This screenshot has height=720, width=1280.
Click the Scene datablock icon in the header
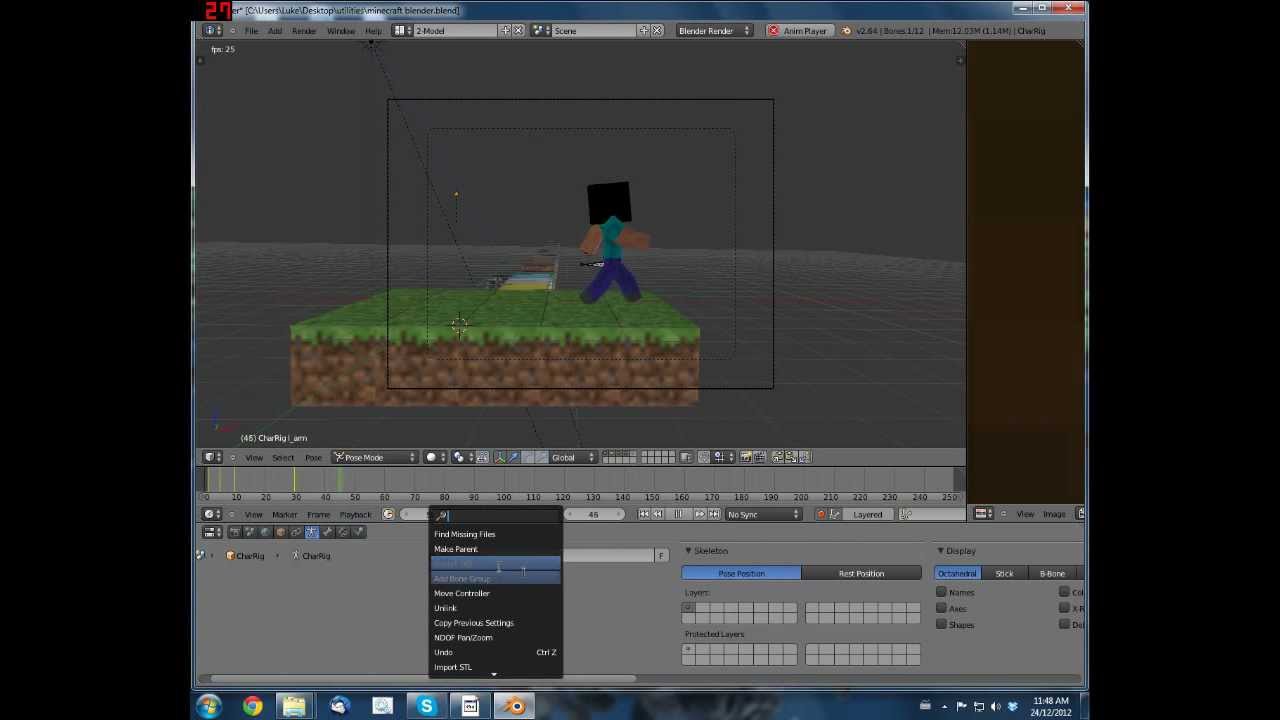[x=539, y=31]
